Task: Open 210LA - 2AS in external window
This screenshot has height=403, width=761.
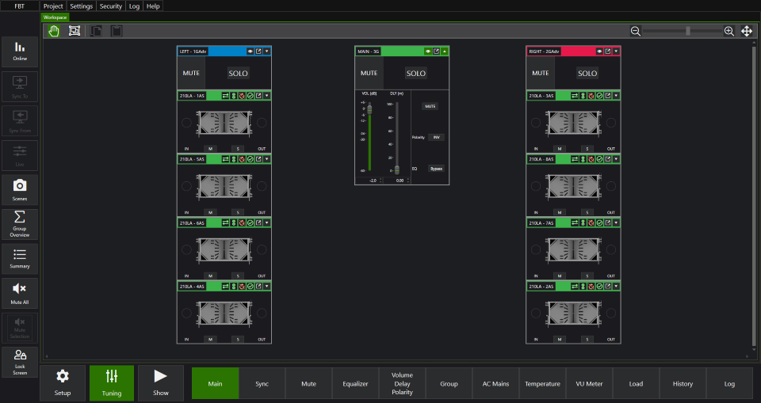Action: 608,286
